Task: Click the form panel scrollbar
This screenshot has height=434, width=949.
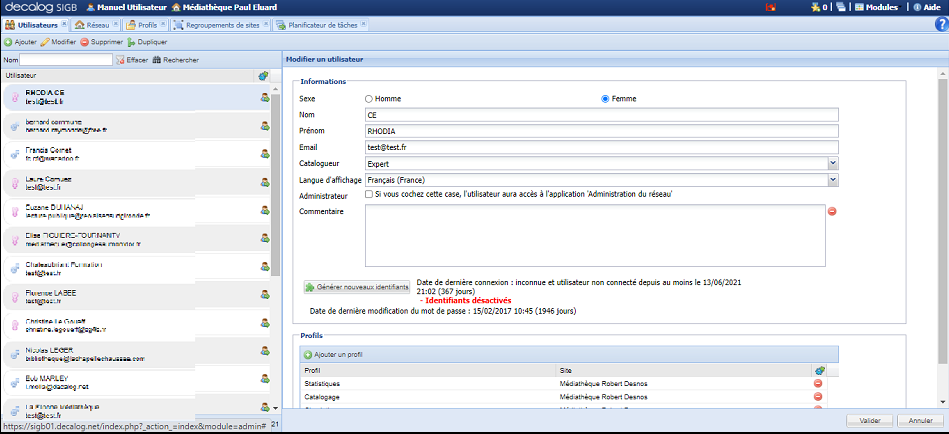Action: (x=942, y=221)
